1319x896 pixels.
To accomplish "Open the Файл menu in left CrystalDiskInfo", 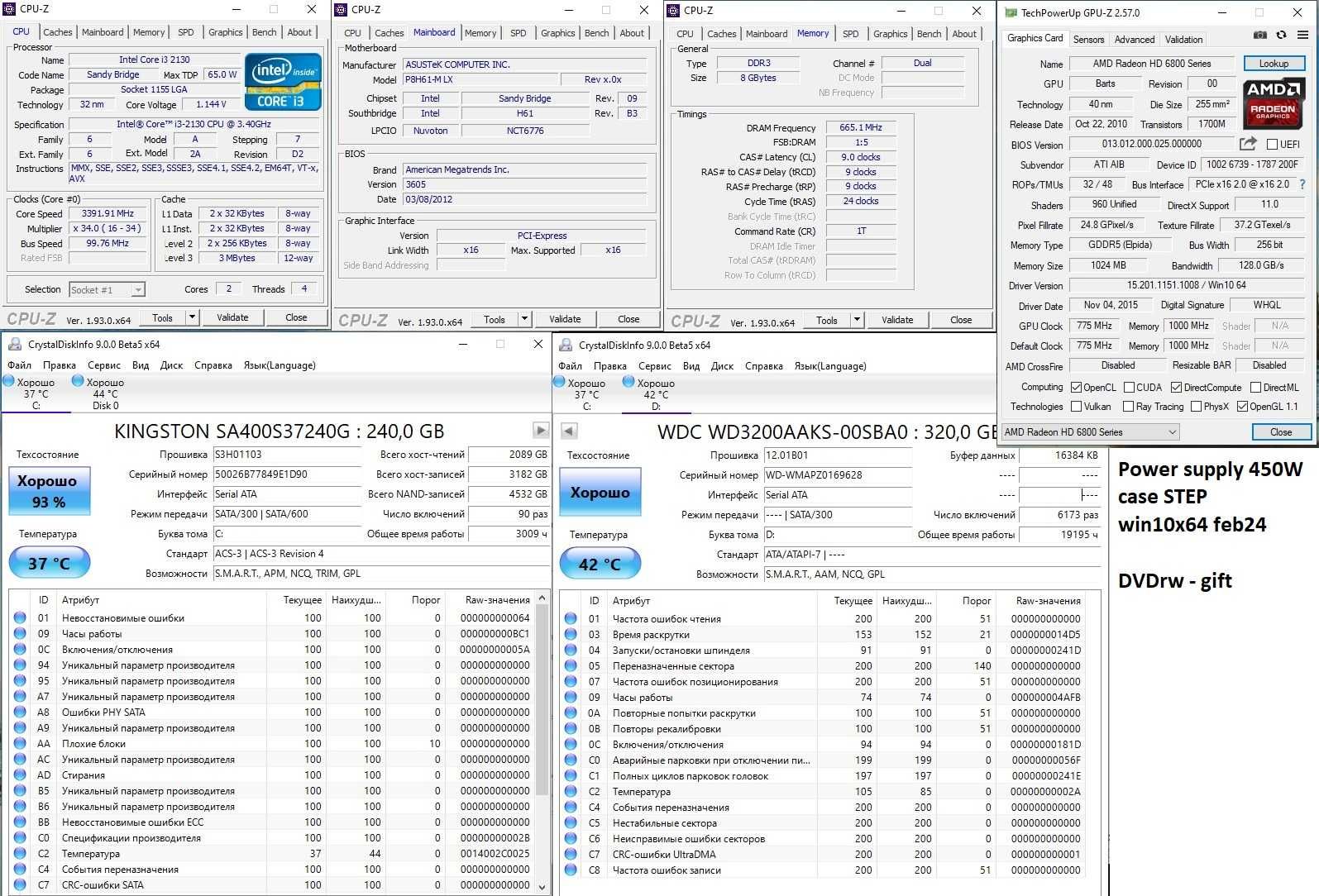I will 19,365.
